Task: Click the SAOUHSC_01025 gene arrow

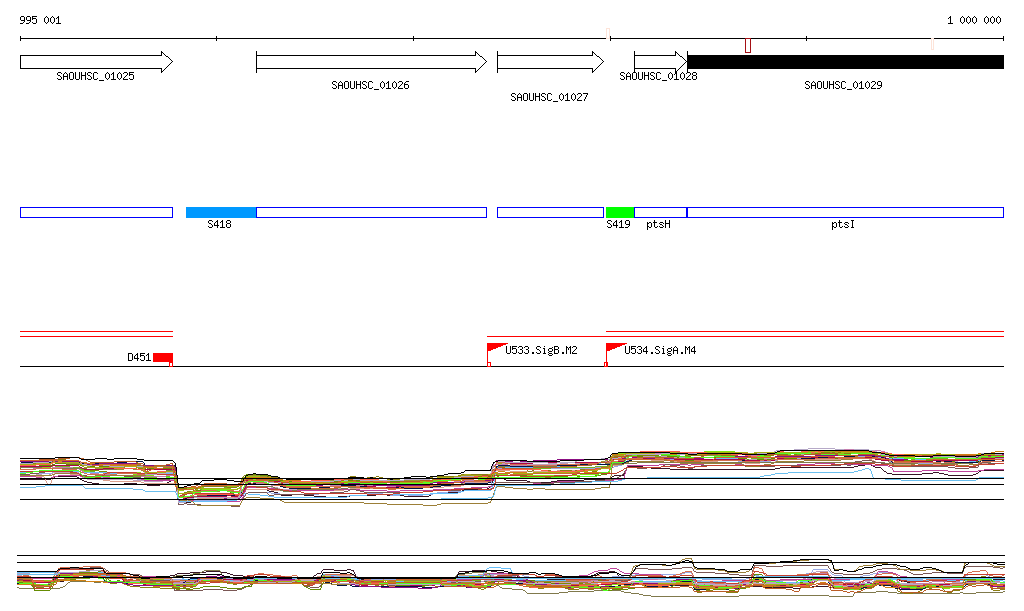Action: [x=96, y=62]
